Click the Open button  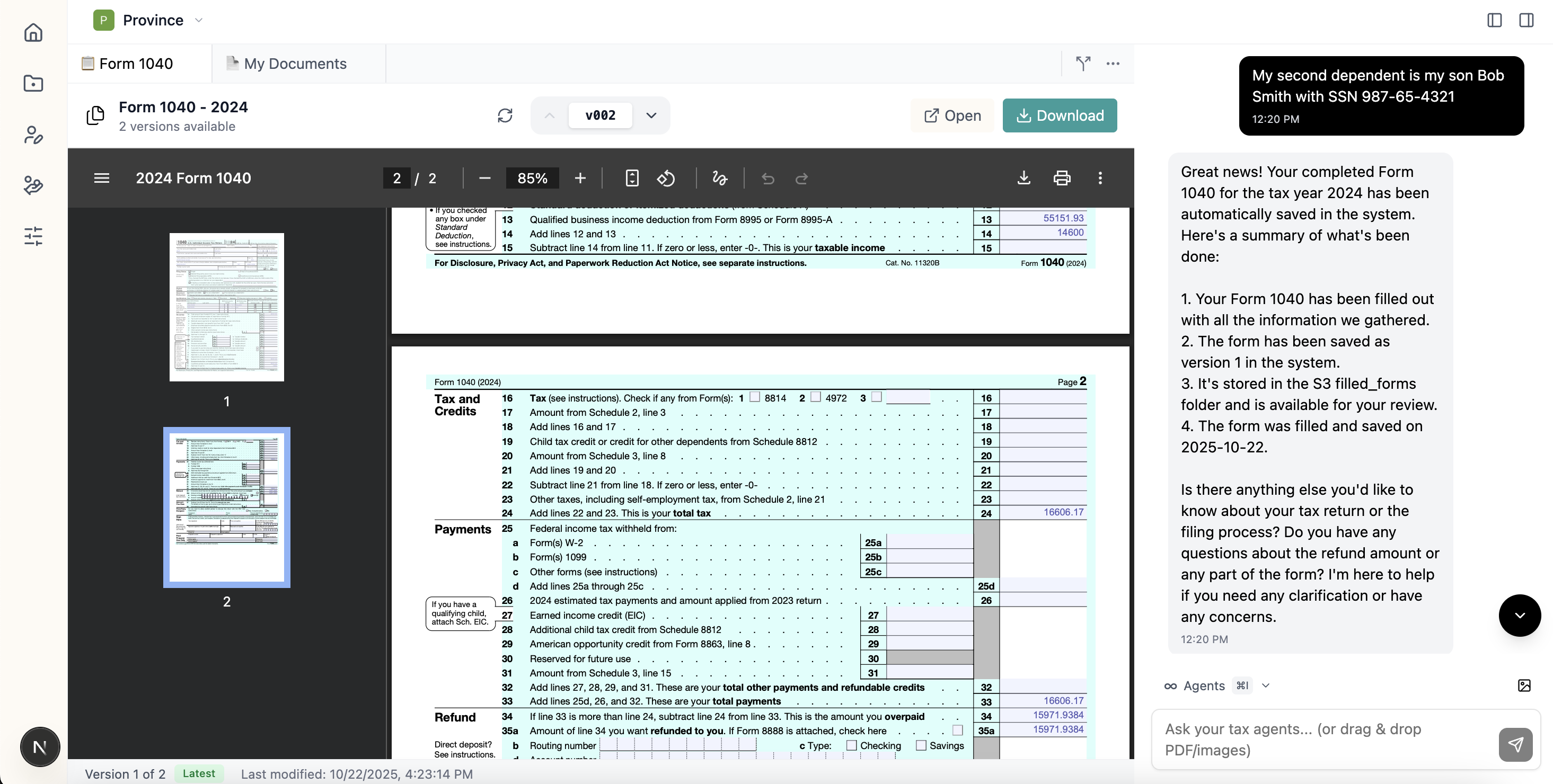[x=952, y=115]
